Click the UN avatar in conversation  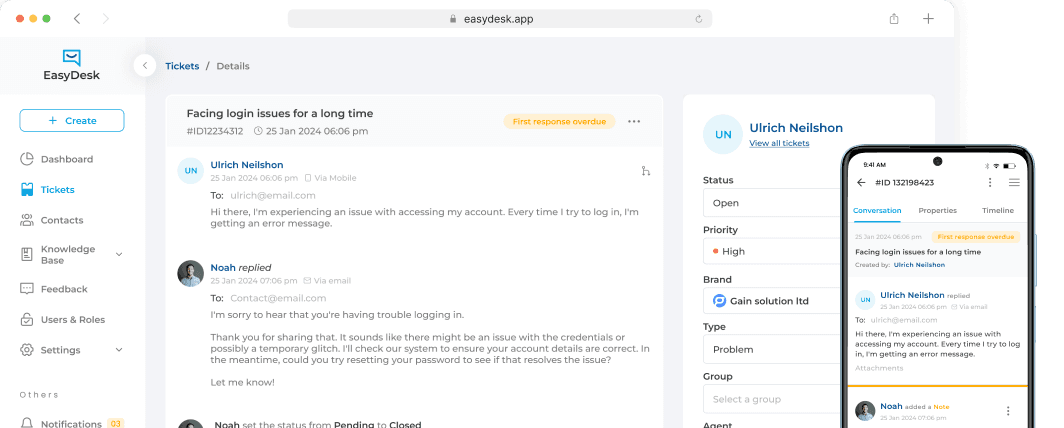(x=191, y=171)
